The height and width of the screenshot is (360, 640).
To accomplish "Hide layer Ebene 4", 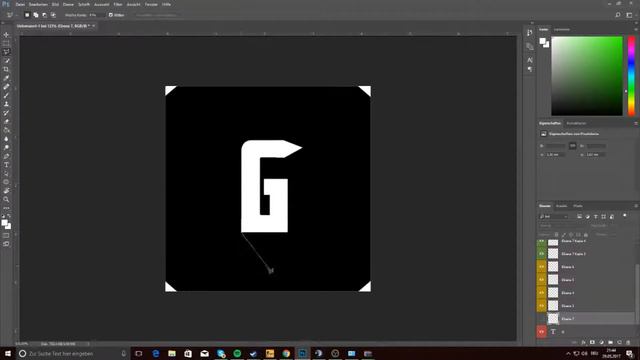I will click(x=541, y=293).
